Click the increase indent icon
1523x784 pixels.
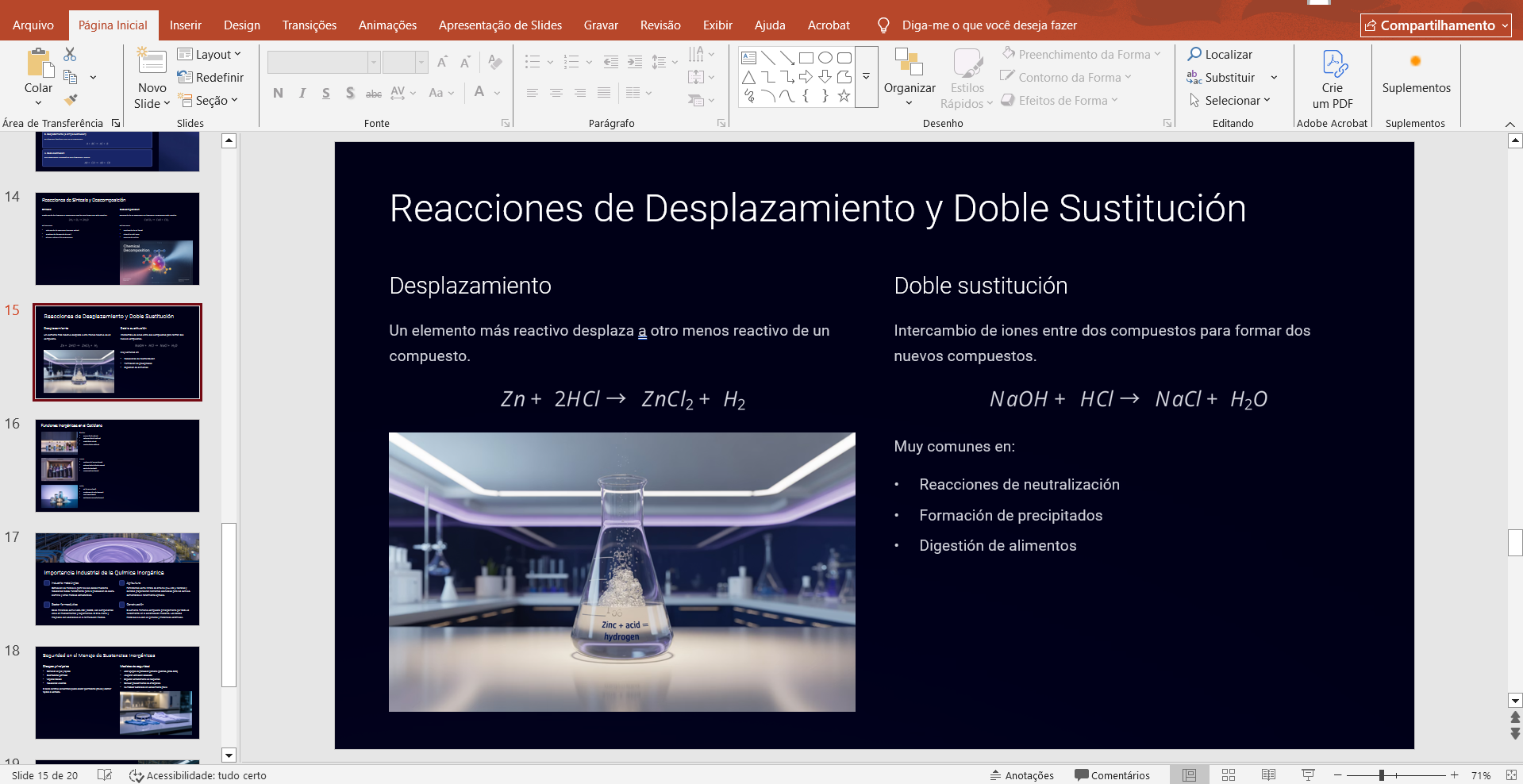click(x=635, y=62)
